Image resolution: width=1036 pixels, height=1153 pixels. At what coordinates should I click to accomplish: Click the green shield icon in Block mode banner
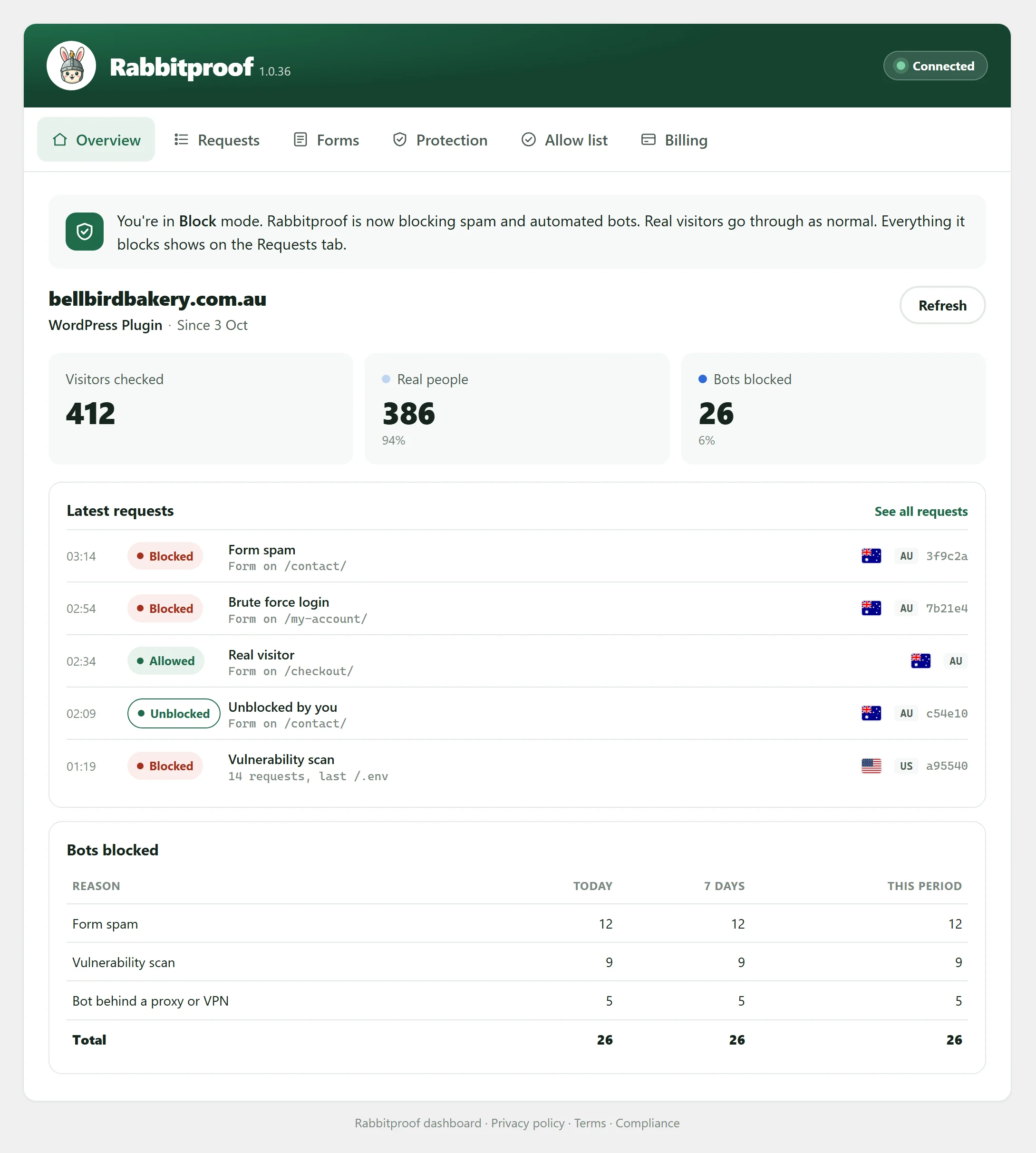(x=85, y=232)
